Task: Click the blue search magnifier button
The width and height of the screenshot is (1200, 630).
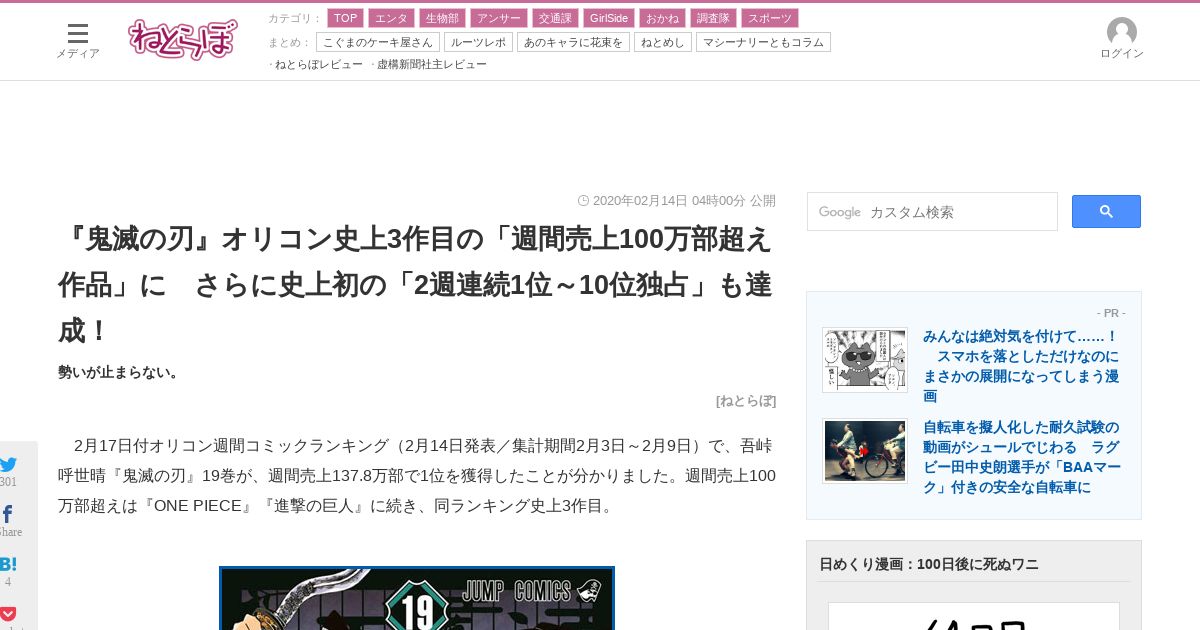Action: point(1106,211)
